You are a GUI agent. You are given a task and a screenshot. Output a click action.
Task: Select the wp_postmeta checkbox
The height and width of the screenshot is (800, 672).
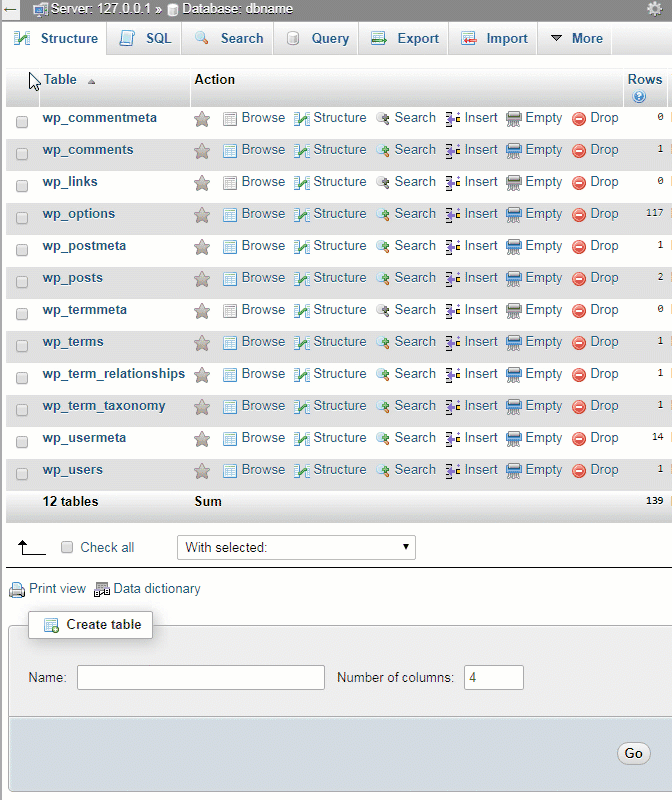coord(22,249)
